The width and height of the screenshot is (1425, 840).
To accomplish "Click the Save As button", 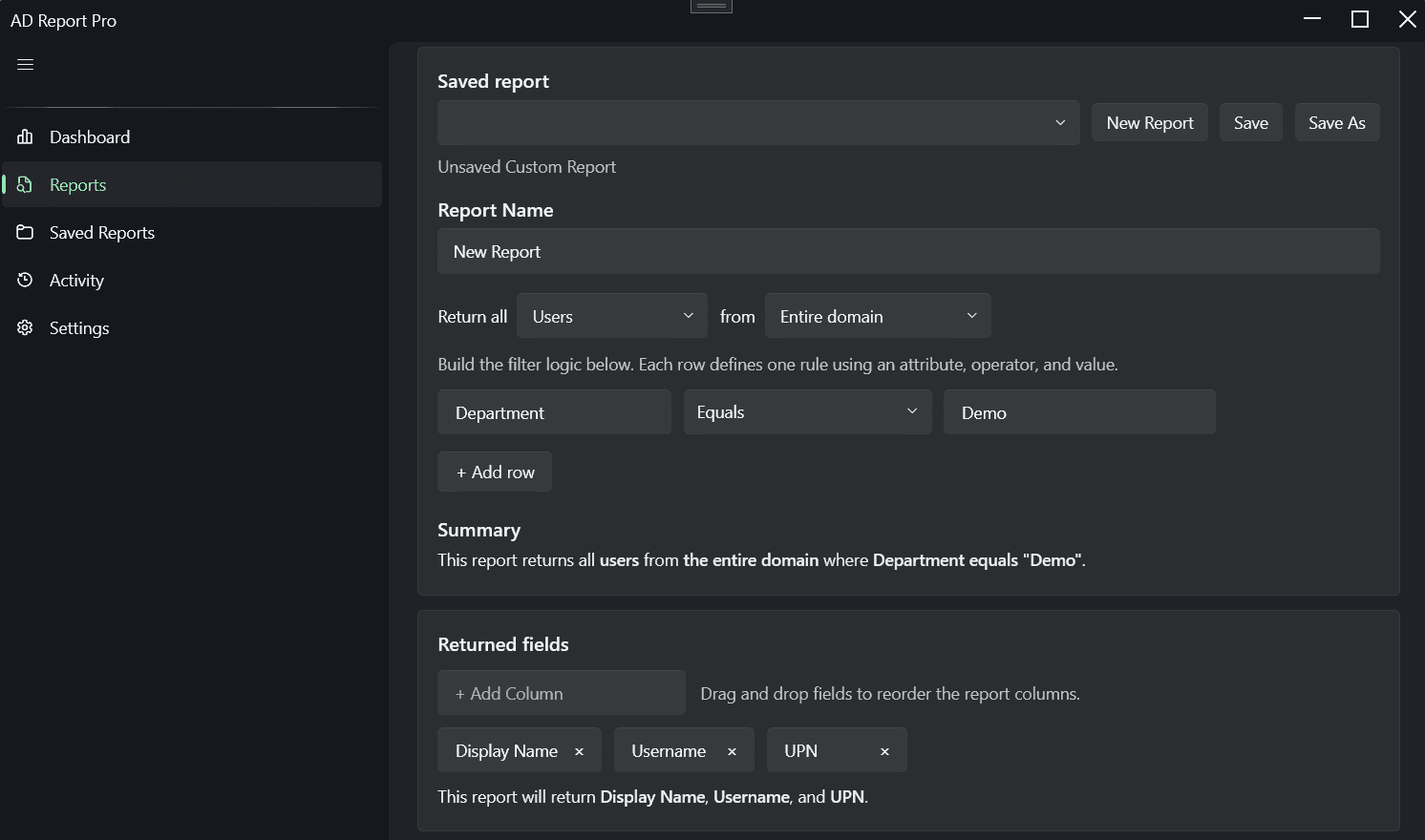I will pyautogui.click(x=1337, y=122).
